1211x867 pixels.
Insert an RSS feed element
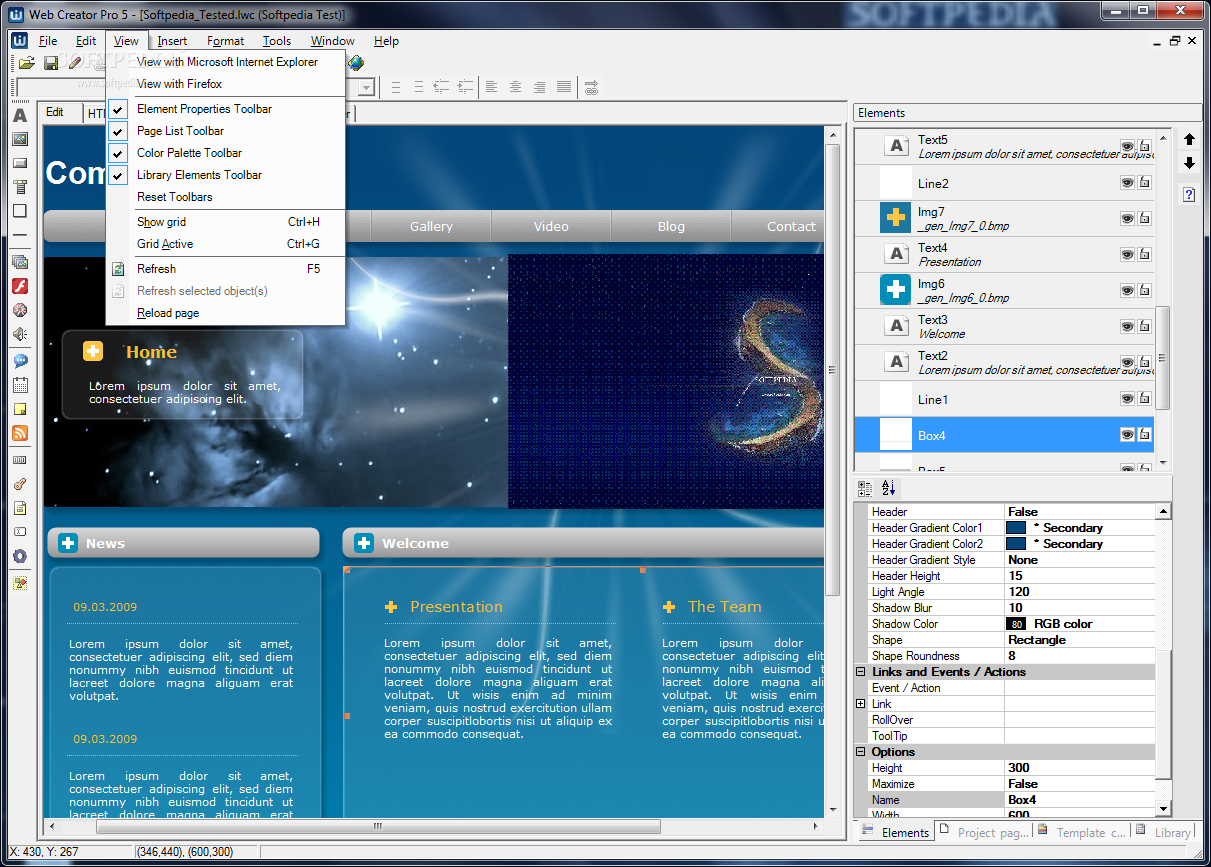[20, 433]
